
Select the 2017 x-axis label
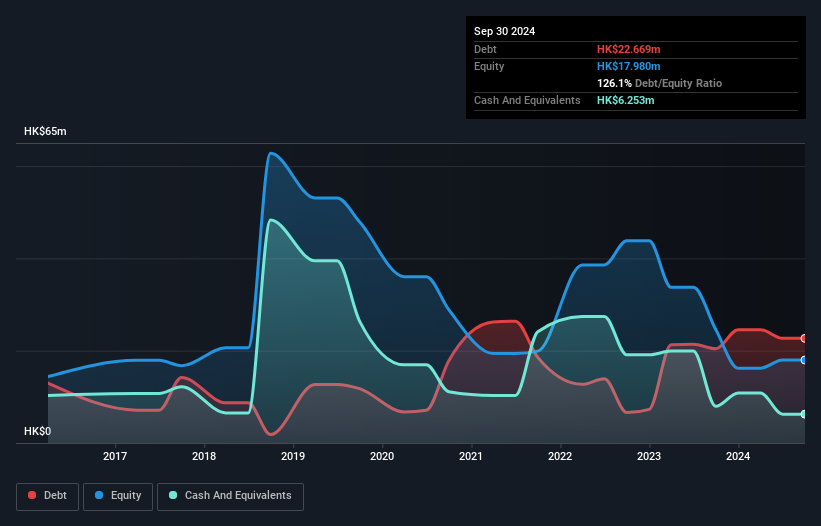tap(115, 456)
